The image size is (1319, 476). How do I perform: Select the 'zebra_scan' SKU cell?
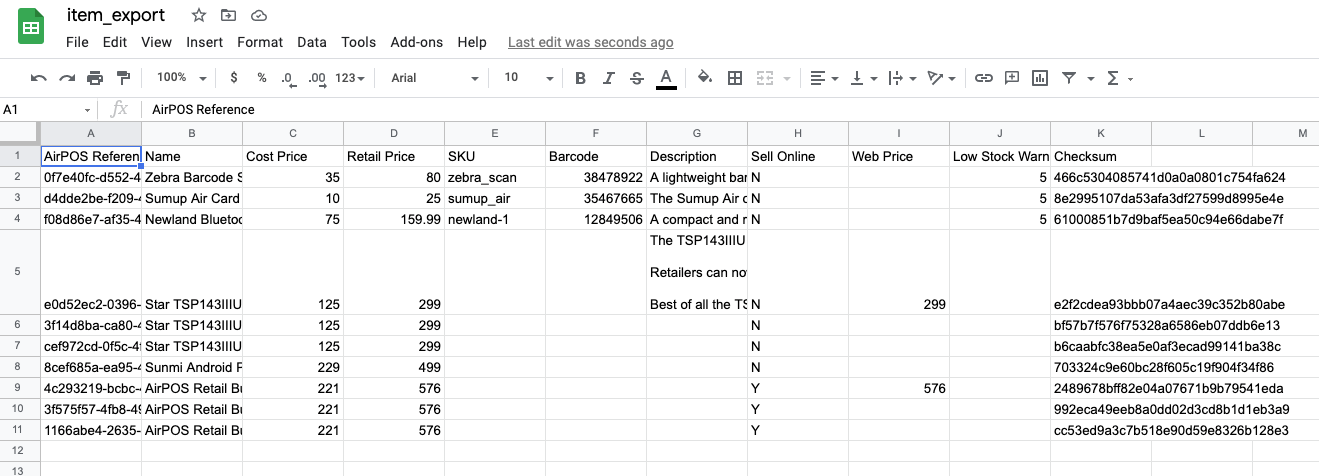coord(495,177)
